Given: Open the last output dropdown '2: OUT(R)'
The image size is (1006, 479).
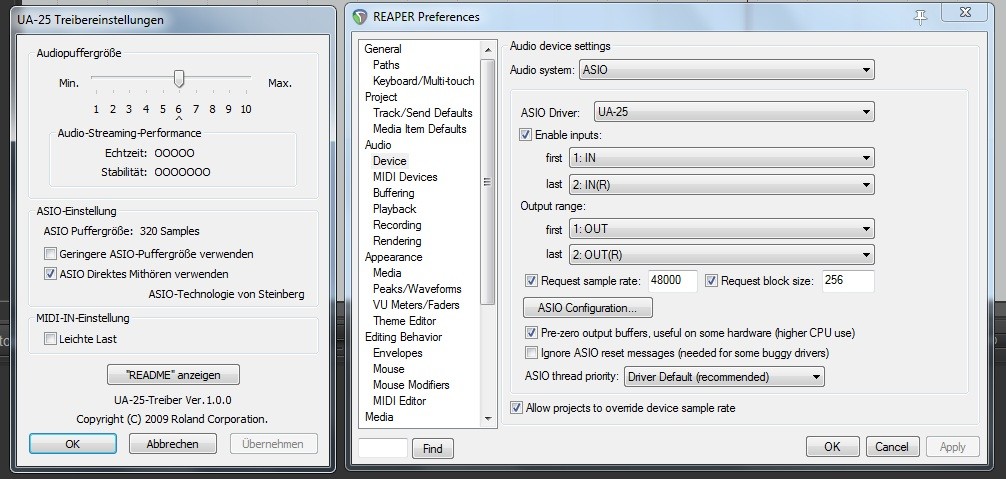Looking at the screenshot, I should pos(720,255).
